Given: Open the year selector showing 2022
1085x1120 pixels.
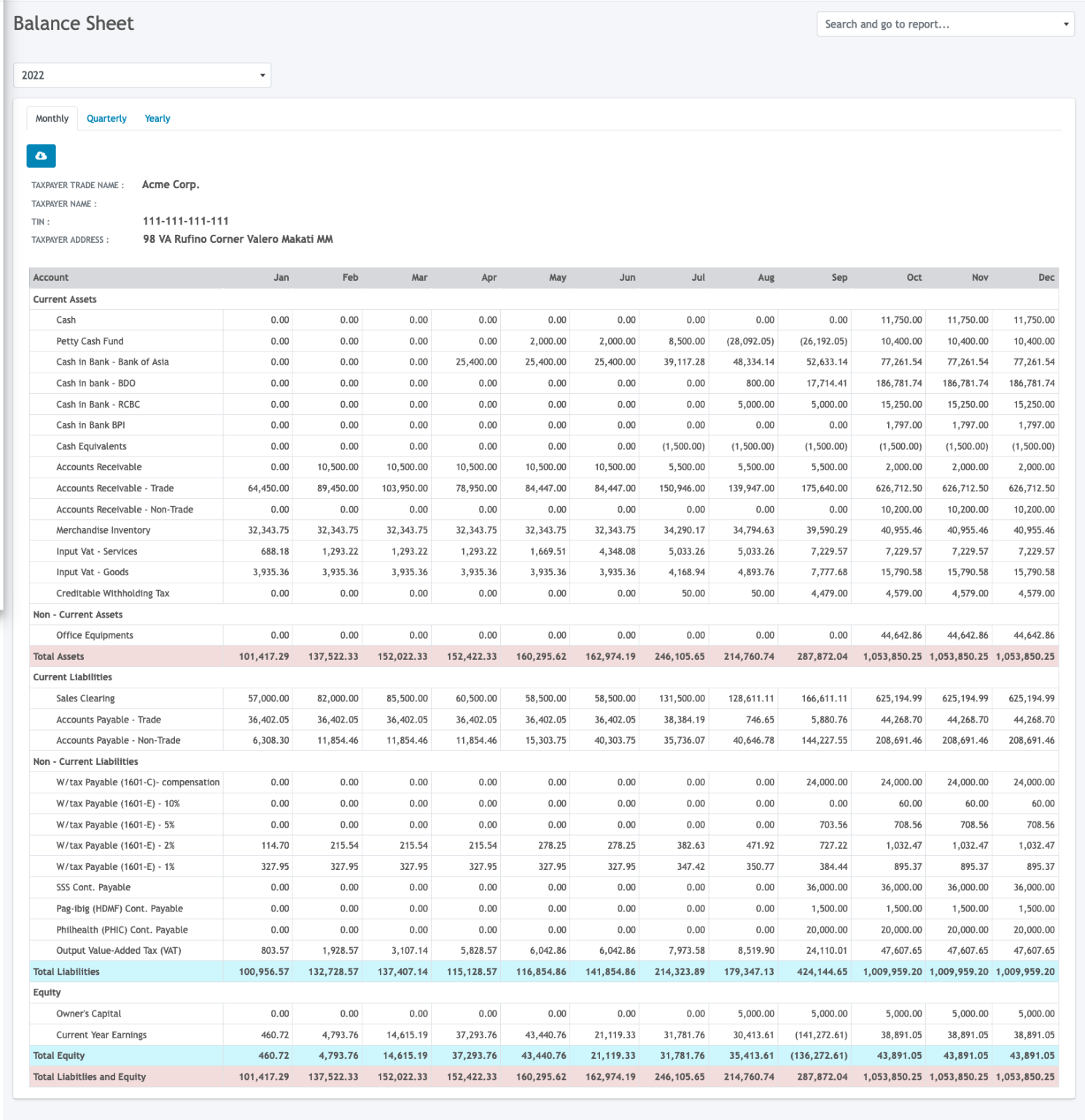Looking at the screenshot, I should (142, 74).
